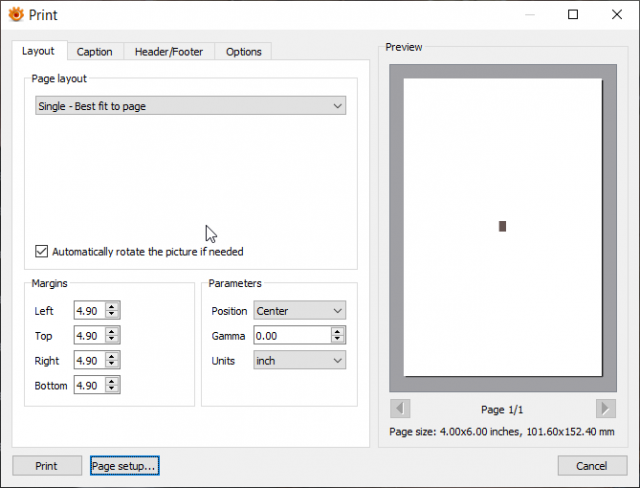Expand the Units dropdown
The width and height of the screenshot is (640, 488).
(300, 361)
